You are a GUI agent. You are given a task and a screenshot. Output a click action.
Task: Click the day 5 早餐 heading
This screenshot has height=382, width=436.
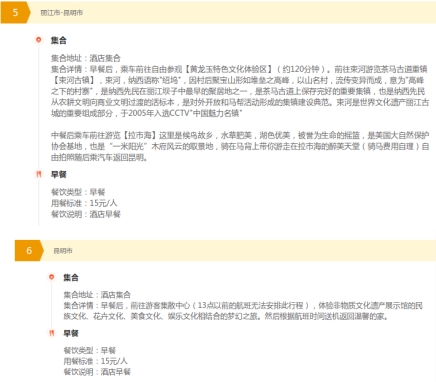coord(59,174)
